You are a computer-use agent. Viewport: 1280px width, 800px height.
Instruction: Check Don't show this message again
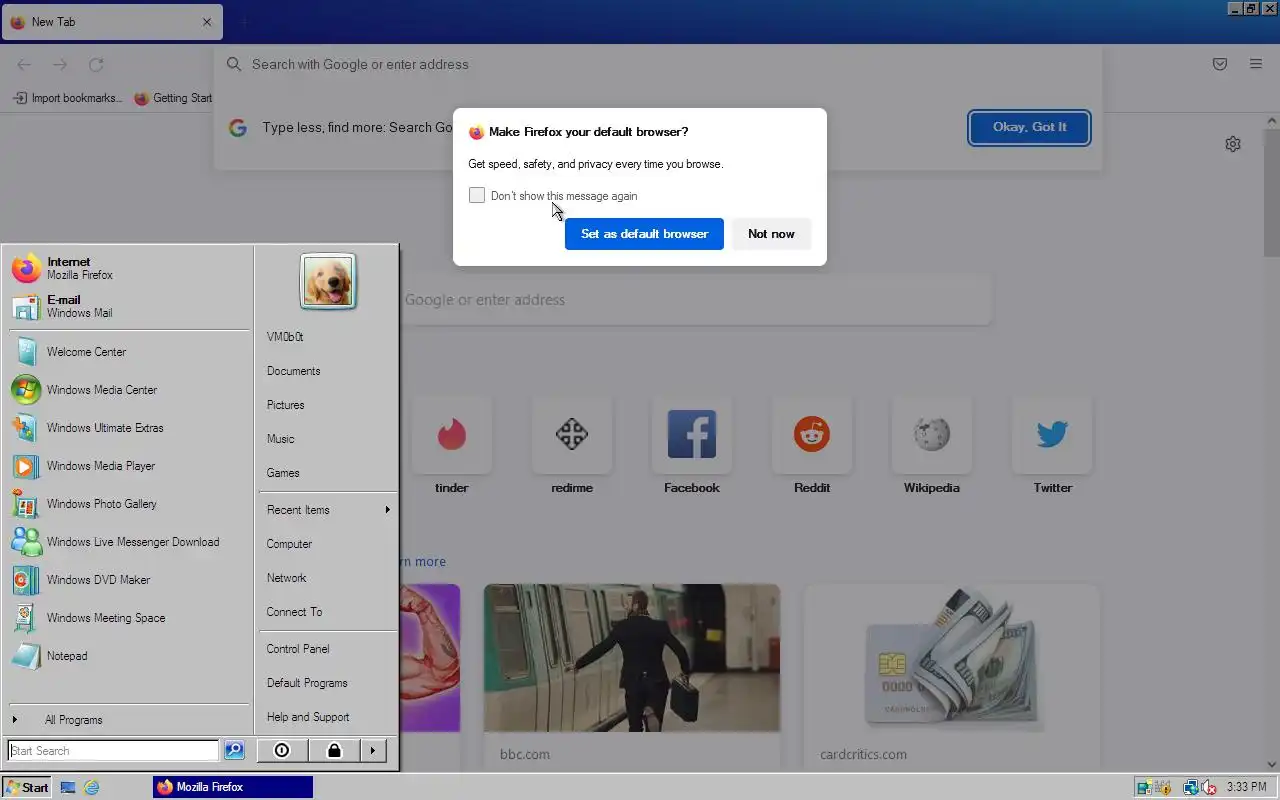point(477,195)
